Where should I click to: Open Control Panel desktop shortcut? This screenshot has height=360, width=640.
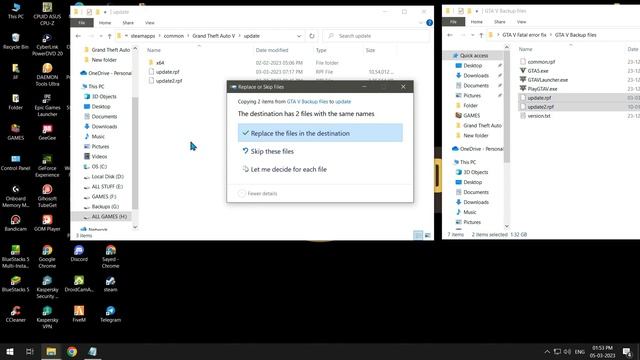click(x=16, y=162)
